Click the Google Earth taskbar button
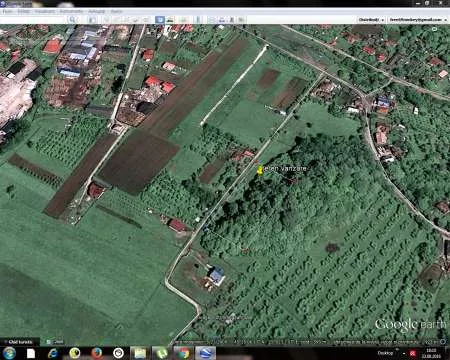The image size is (450, 360). pos(205,353)
